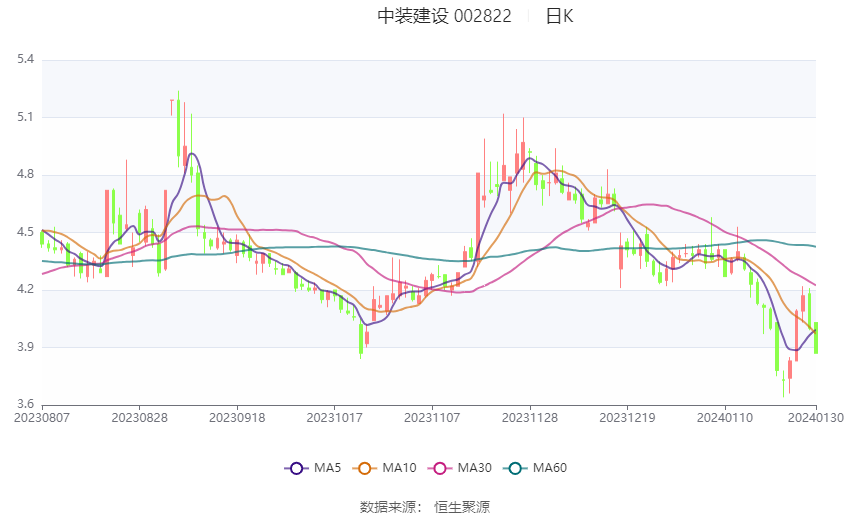Click the 20240130 date axis label
Image resolution: width=850 pixels, height=517 pixels.
(816, 418)
